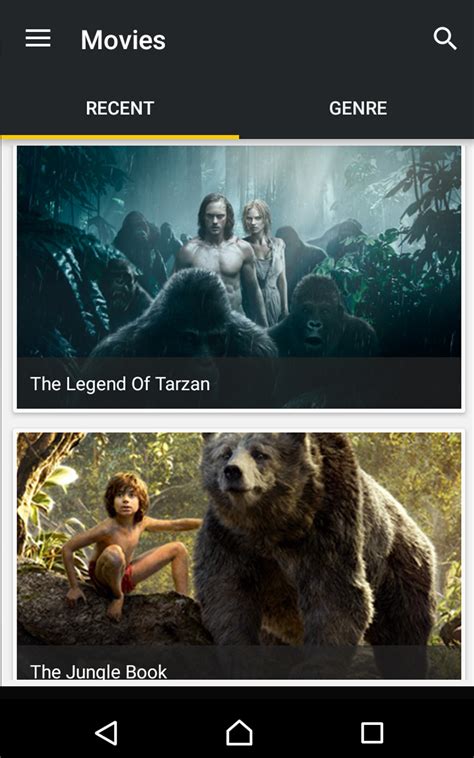This screenshot has height=758, width=474.
Task: Select the RECENT tab
Action: pyautogui.click(x=120, y=108)
